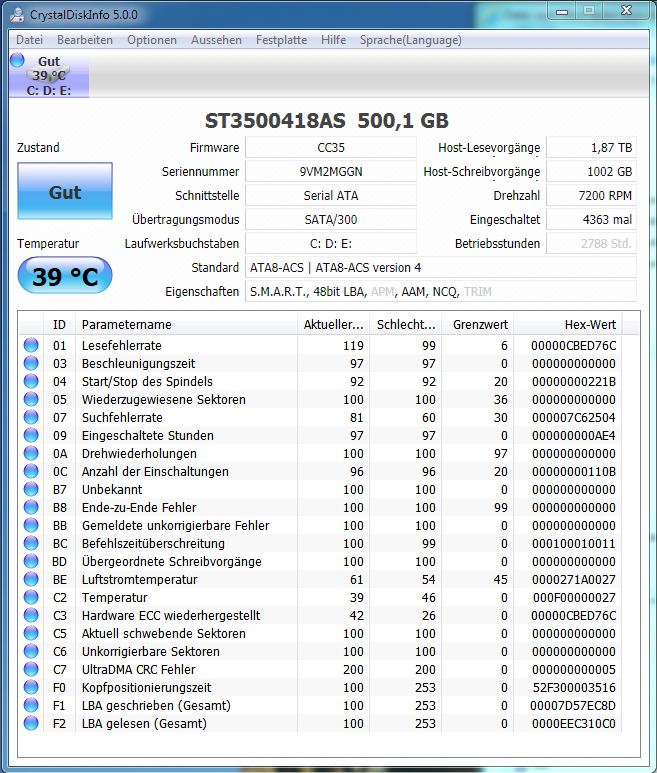This screenshot has width=657, height=773.
Task: Click status icon for Unbekannt B7 row
Action: (x=31, y=489)
